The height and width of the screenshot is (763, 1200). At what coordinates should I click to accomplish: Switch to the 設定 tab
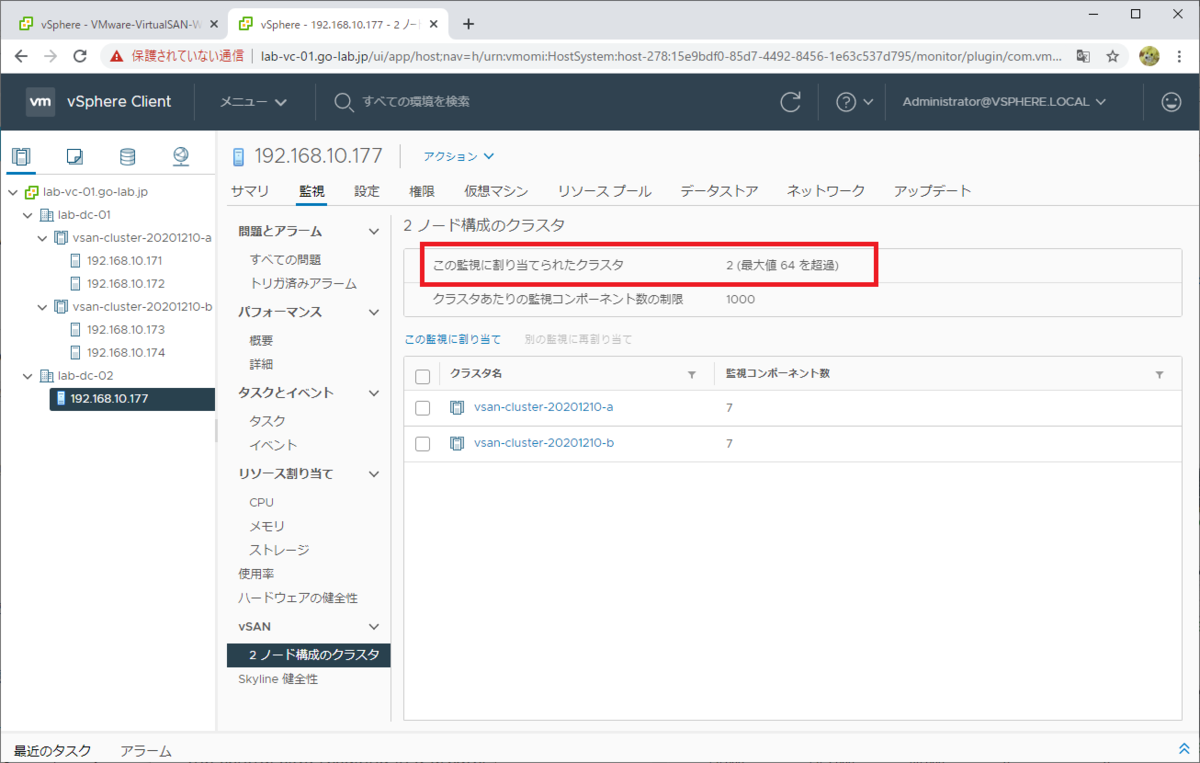click(367, 191)
